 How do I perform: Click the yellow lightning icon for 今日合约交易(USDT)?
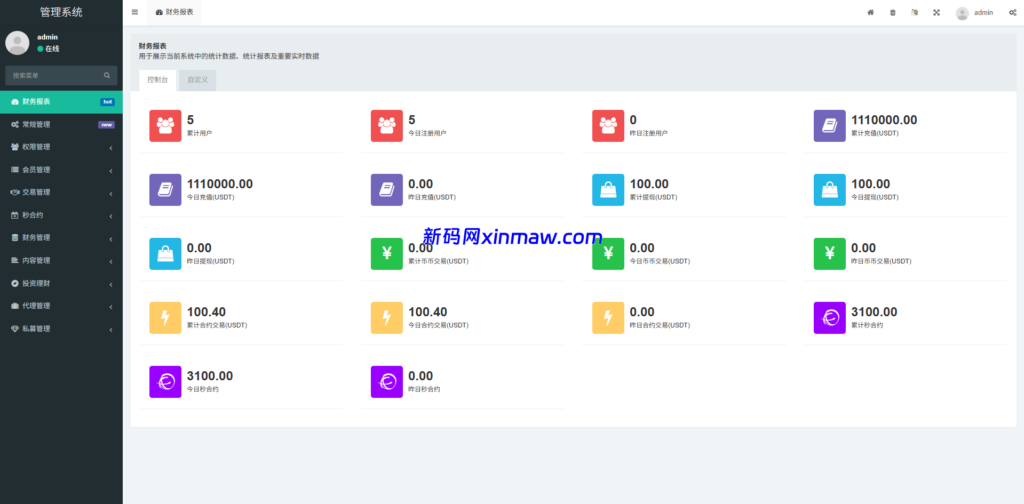tap(387, 317)
